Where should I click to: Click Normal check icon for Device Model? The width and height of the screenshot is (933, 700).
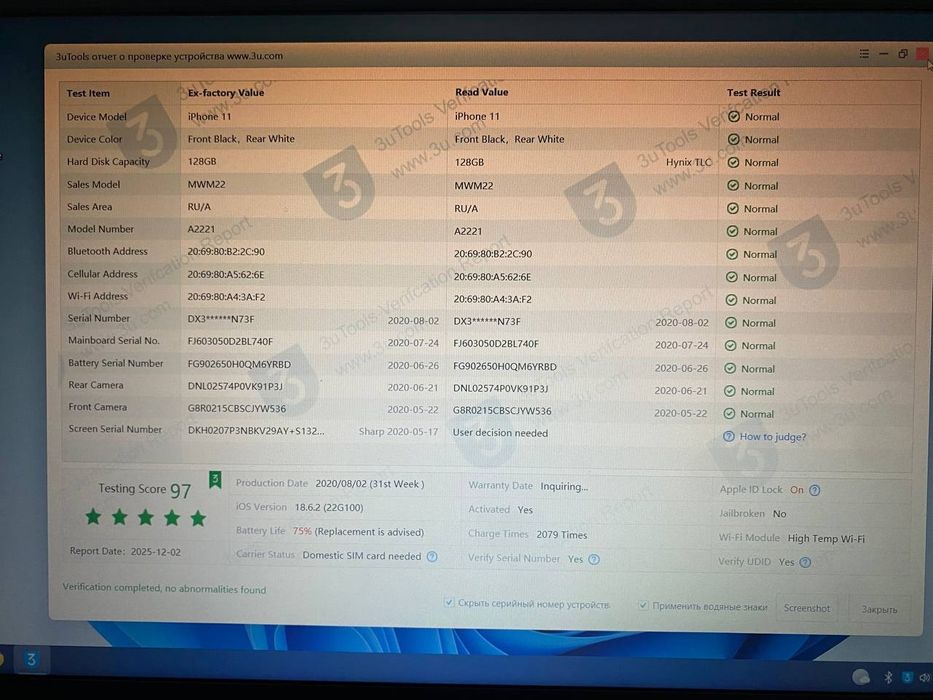tap(734, 117)
